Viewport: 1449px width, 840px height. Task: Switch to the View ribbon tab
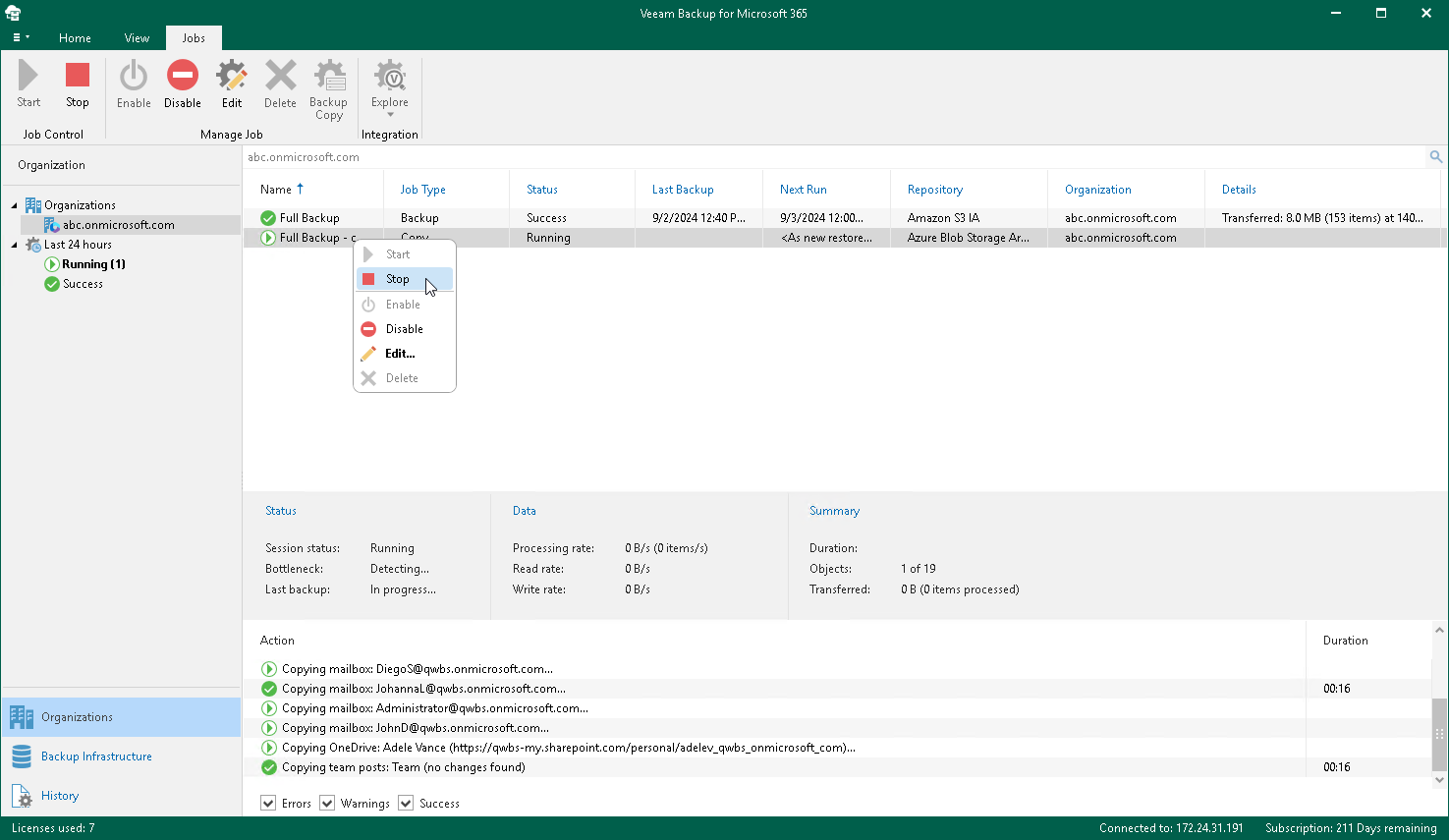137,38
